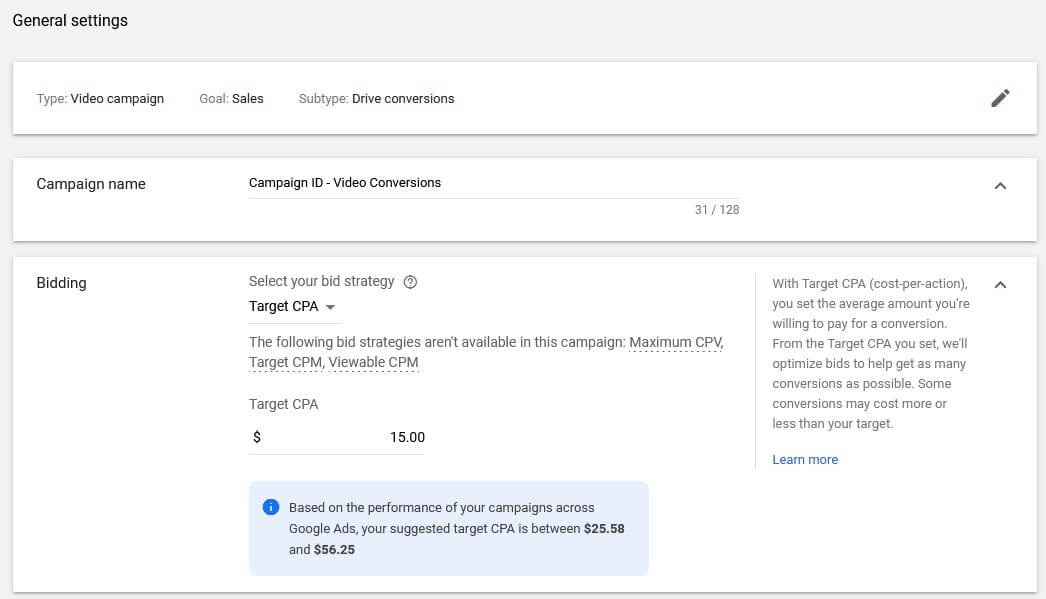The height and width of the screenshot is (599, 1046).
Task: Click the Goal: Sales label
Action: 231,99
